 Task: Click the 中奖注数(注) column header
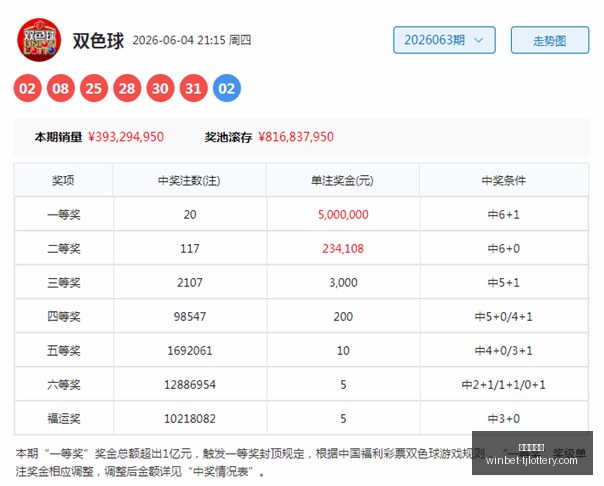point(189,180)
